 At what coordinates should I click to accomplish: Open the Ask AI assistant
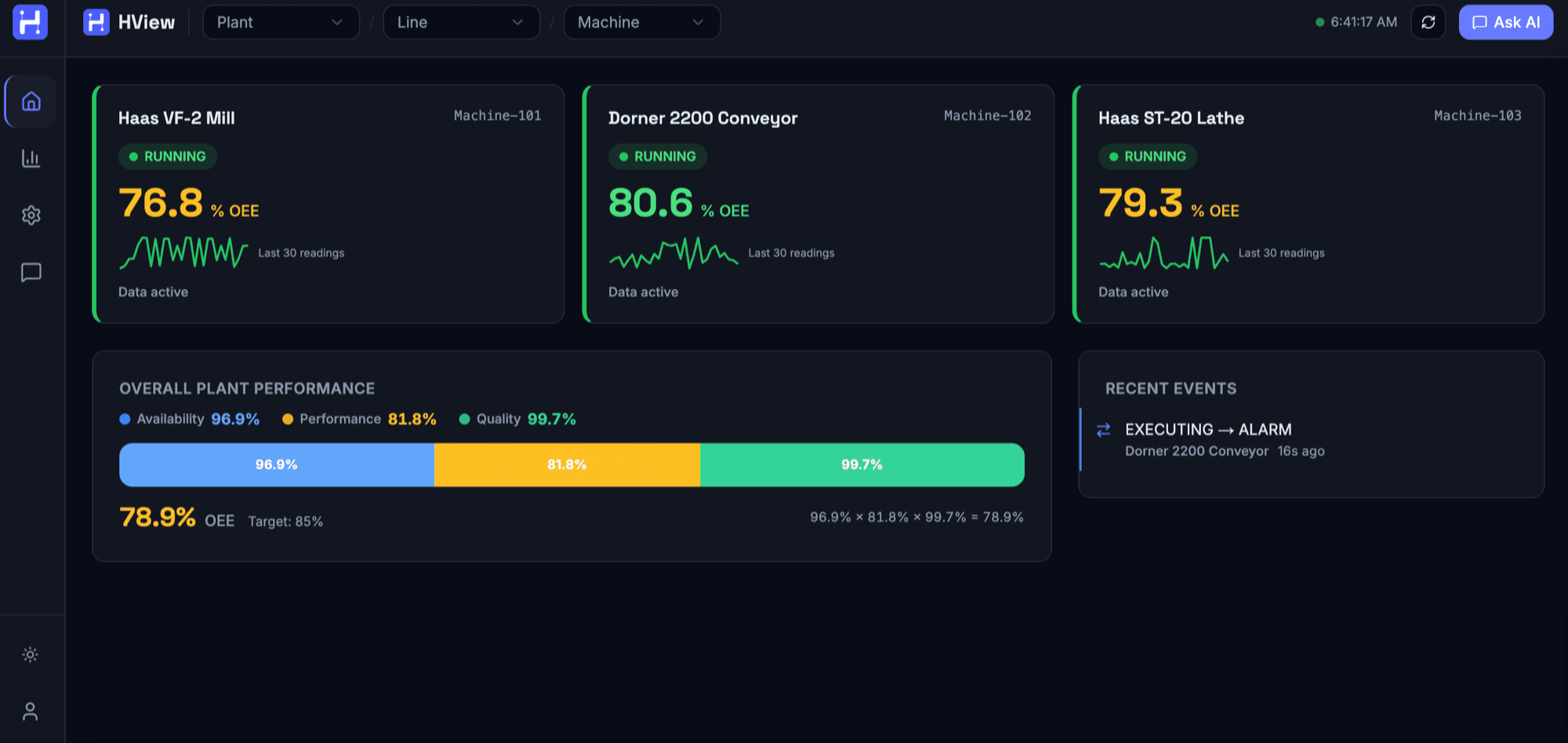[x=1505, y=22]
